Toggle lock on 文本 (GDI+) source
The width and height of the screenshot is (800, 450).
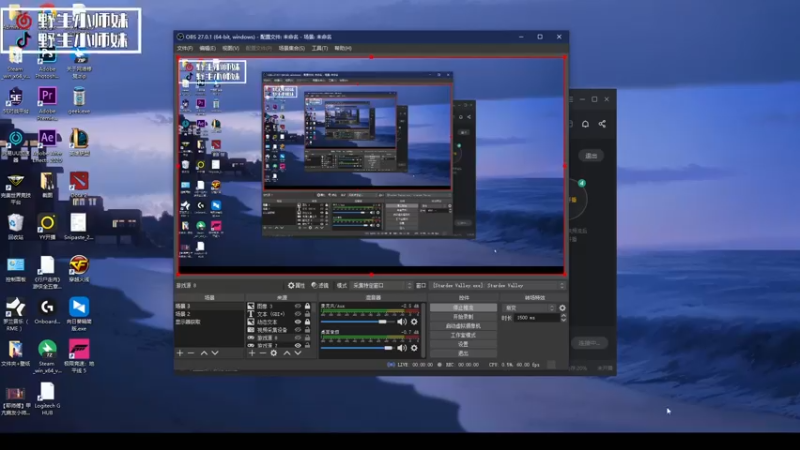point(307,314)
